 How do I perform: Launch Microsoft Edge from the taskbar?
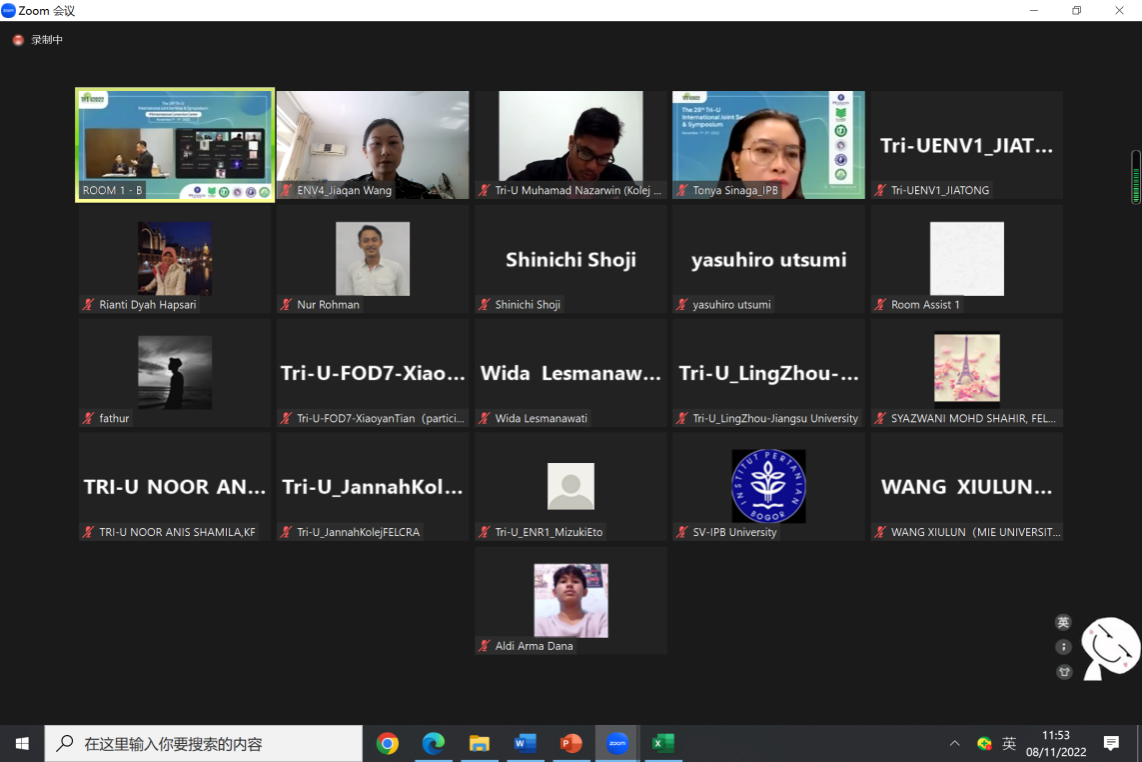(433, 743)
